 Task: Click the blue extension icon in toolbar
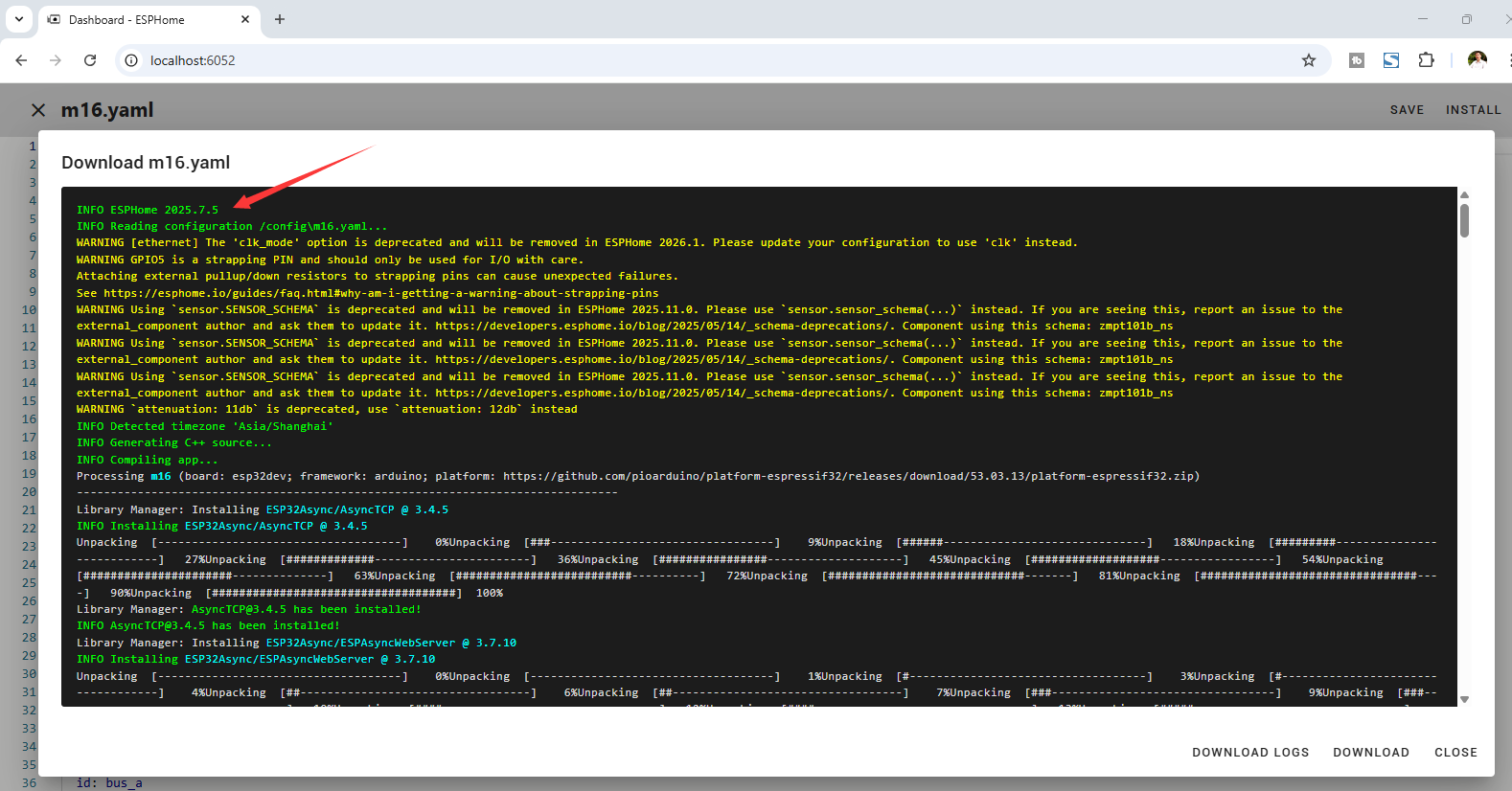coord(1391,60)
